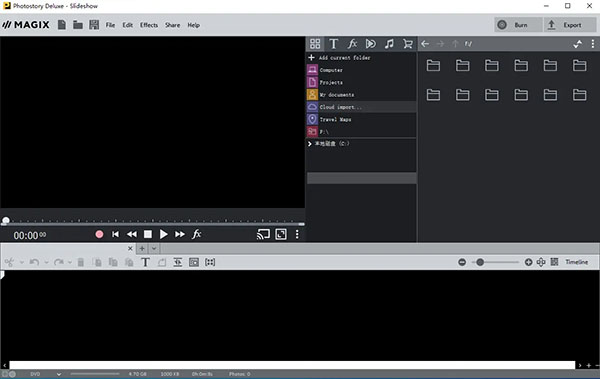Click the Rewind button
Image resolution: width=600 pixels, height=379 pixels.
click(x=132, y=234)
